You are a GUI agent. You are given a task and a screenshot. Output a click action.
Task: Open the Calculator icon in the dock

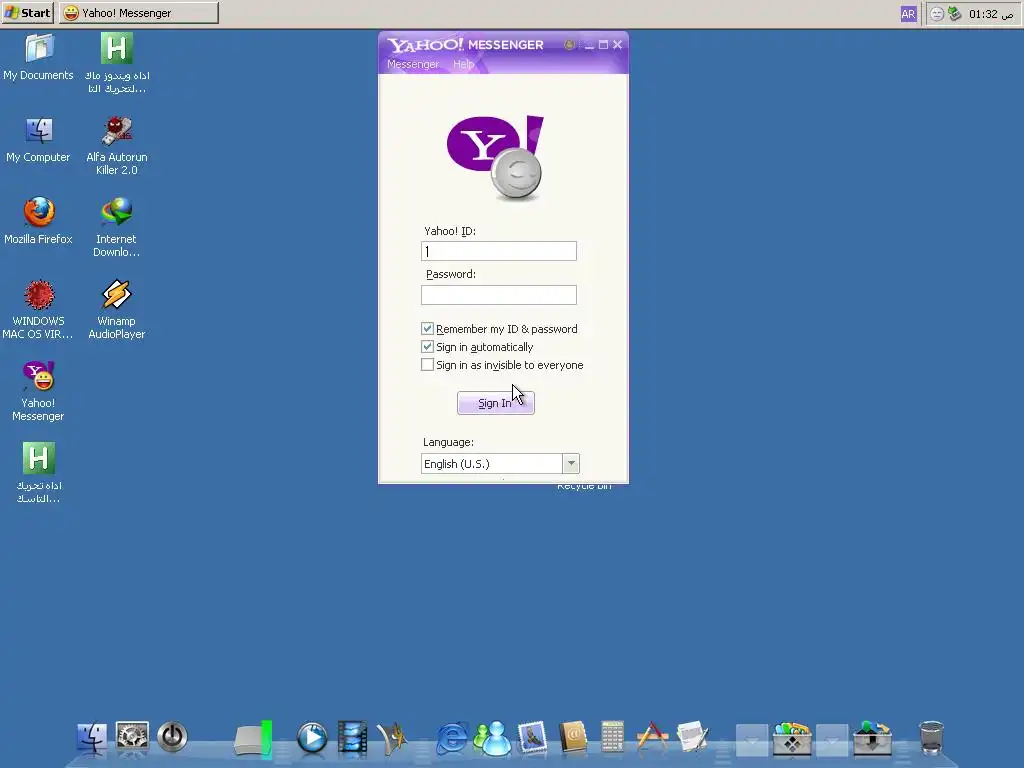point(613,737)
